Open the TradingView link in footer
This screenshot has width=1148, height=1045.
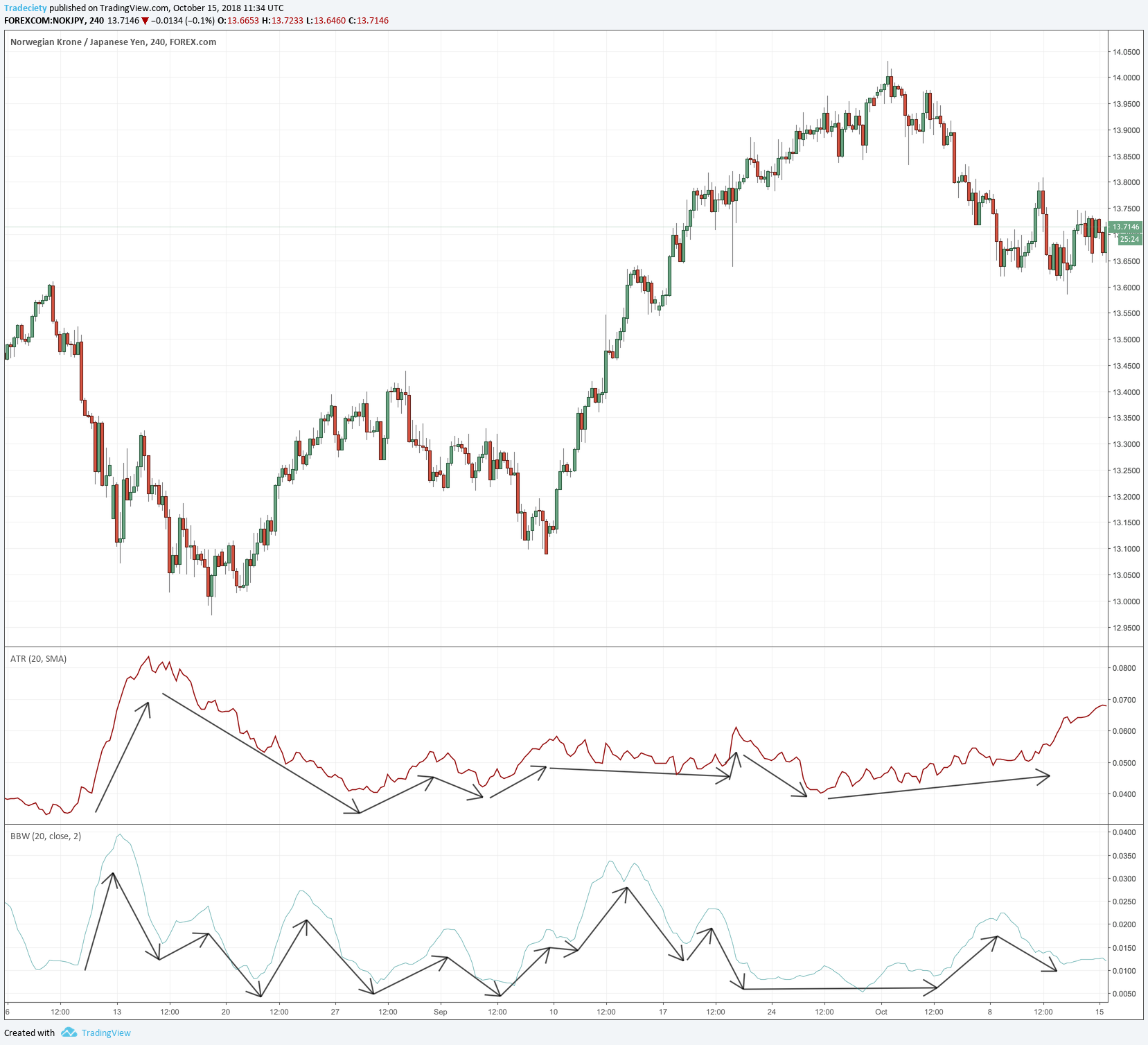106,1033
